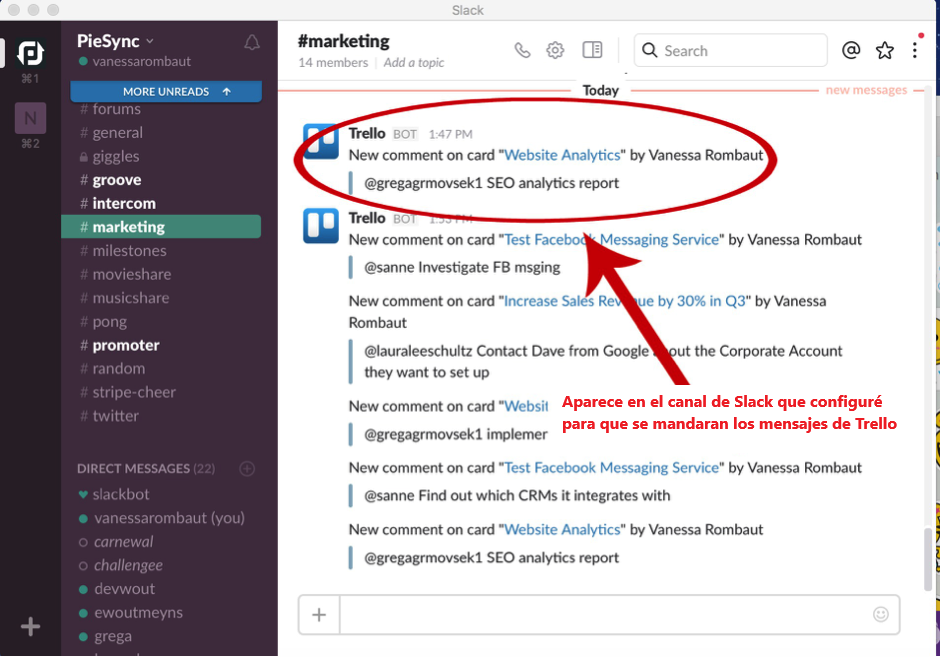Open notification bell preferences
The height and width of the screenshot is (657, 941).
[251, 42]
